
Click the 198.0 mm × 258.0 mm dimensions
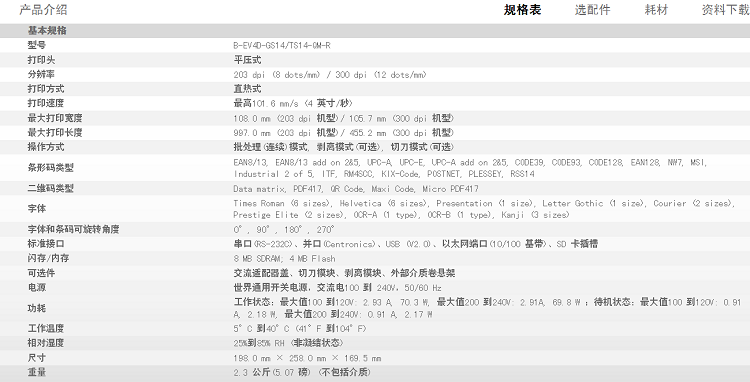coord(308,358)
